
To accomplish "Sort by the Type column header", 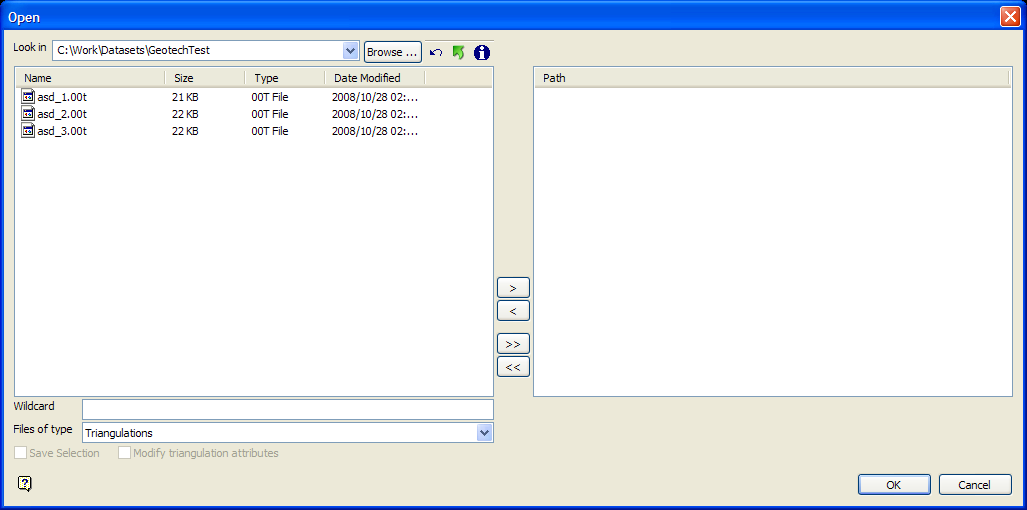I will pyautogui.click(x=285, y=78).
